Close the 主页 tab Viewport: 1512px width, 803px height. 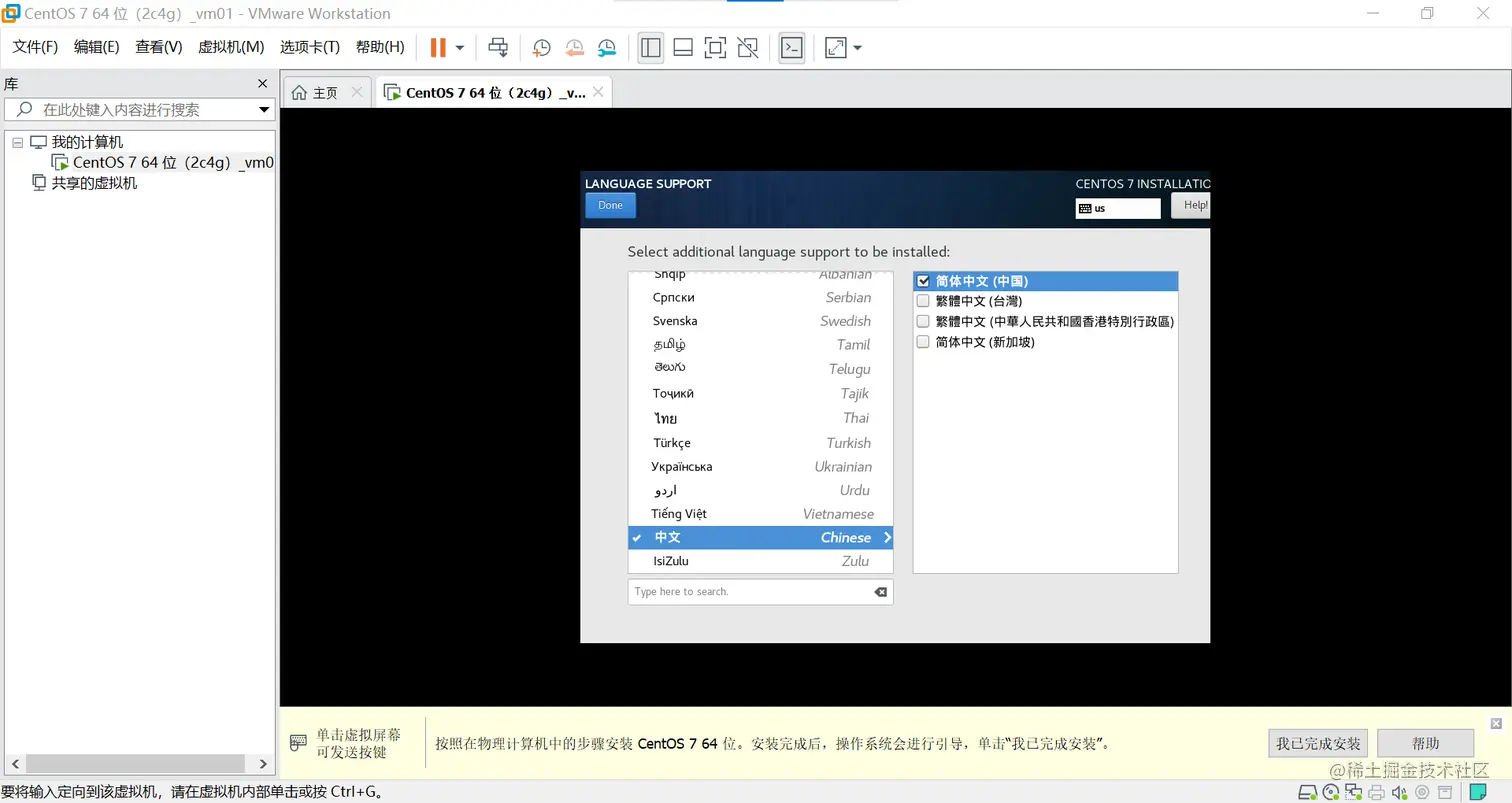tap(357, 92)
